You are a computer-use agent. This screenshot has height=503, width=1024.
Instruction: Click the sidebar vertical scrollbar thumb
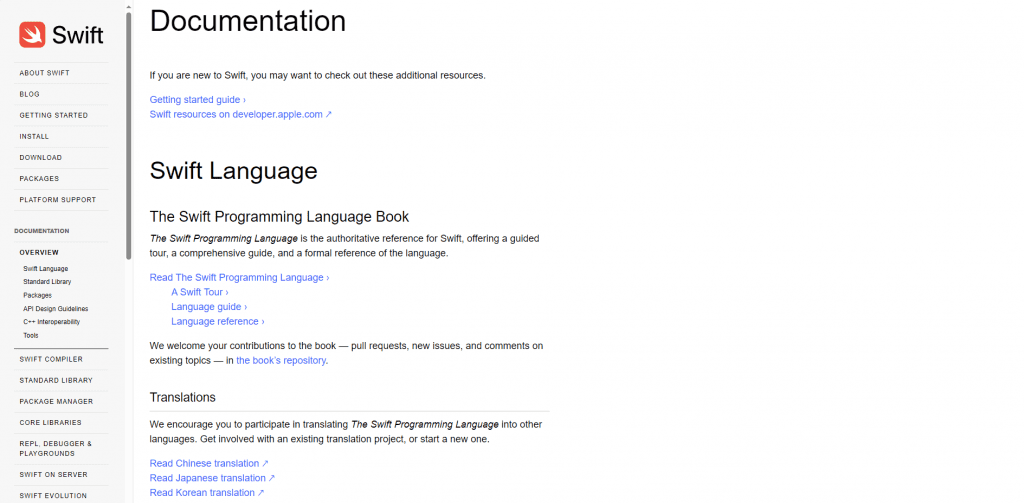(129, 137)
